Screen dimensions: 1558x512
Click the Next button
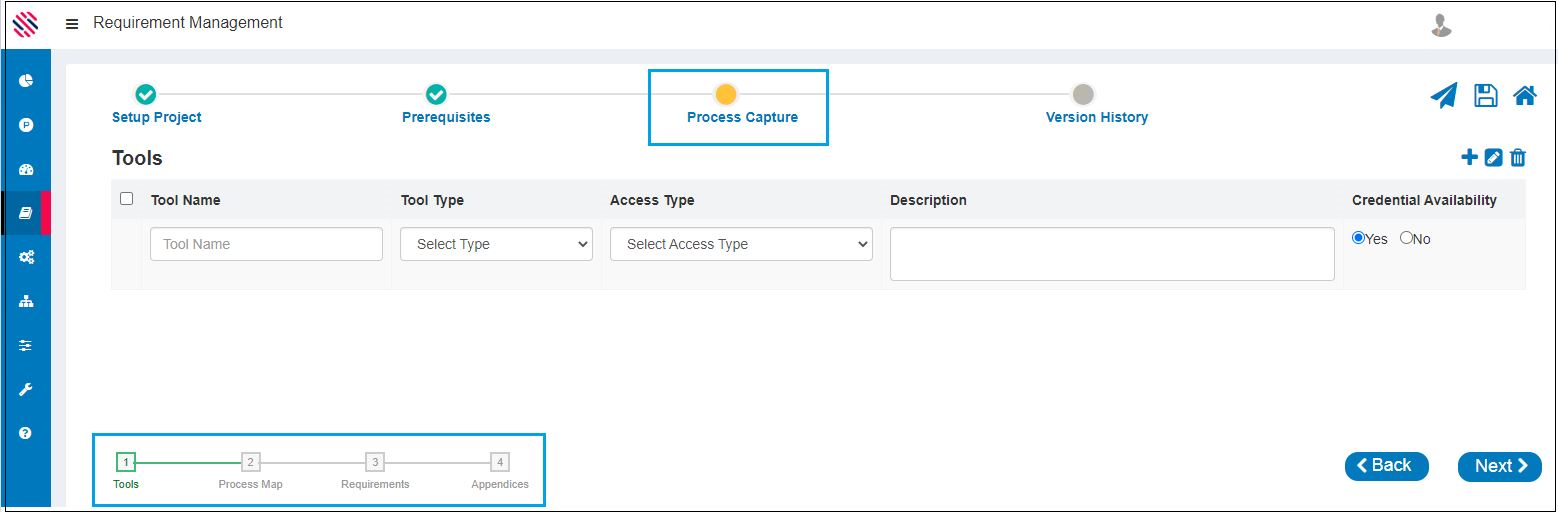coord(1500,466)
